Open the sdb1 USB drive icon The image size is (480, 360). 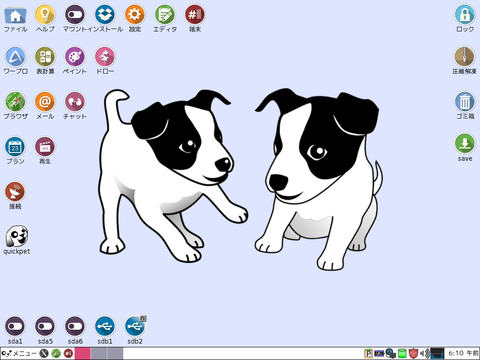[105, 326]
